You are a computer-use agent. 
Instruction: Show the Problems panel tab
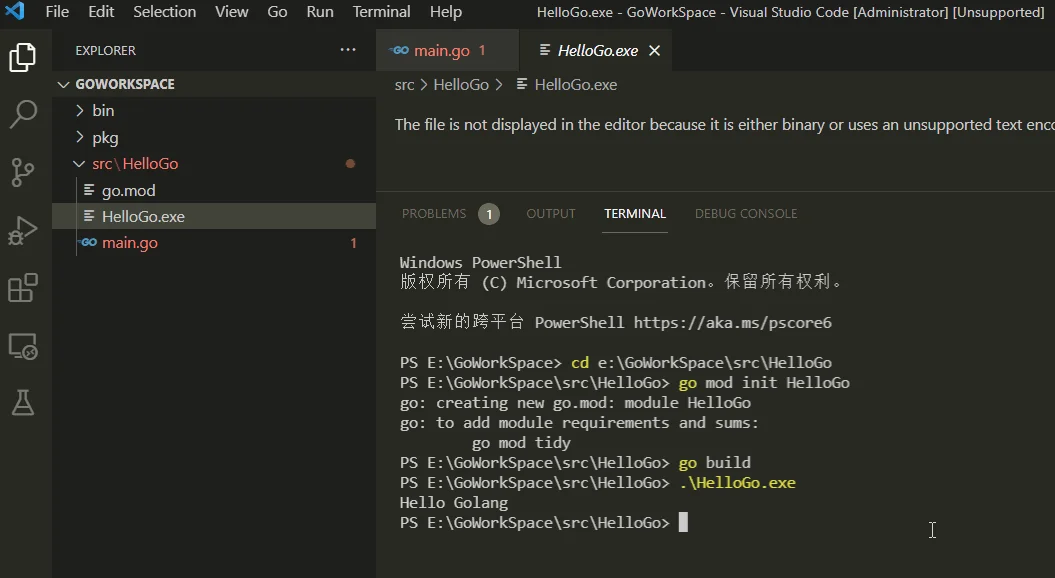point(450,214)
